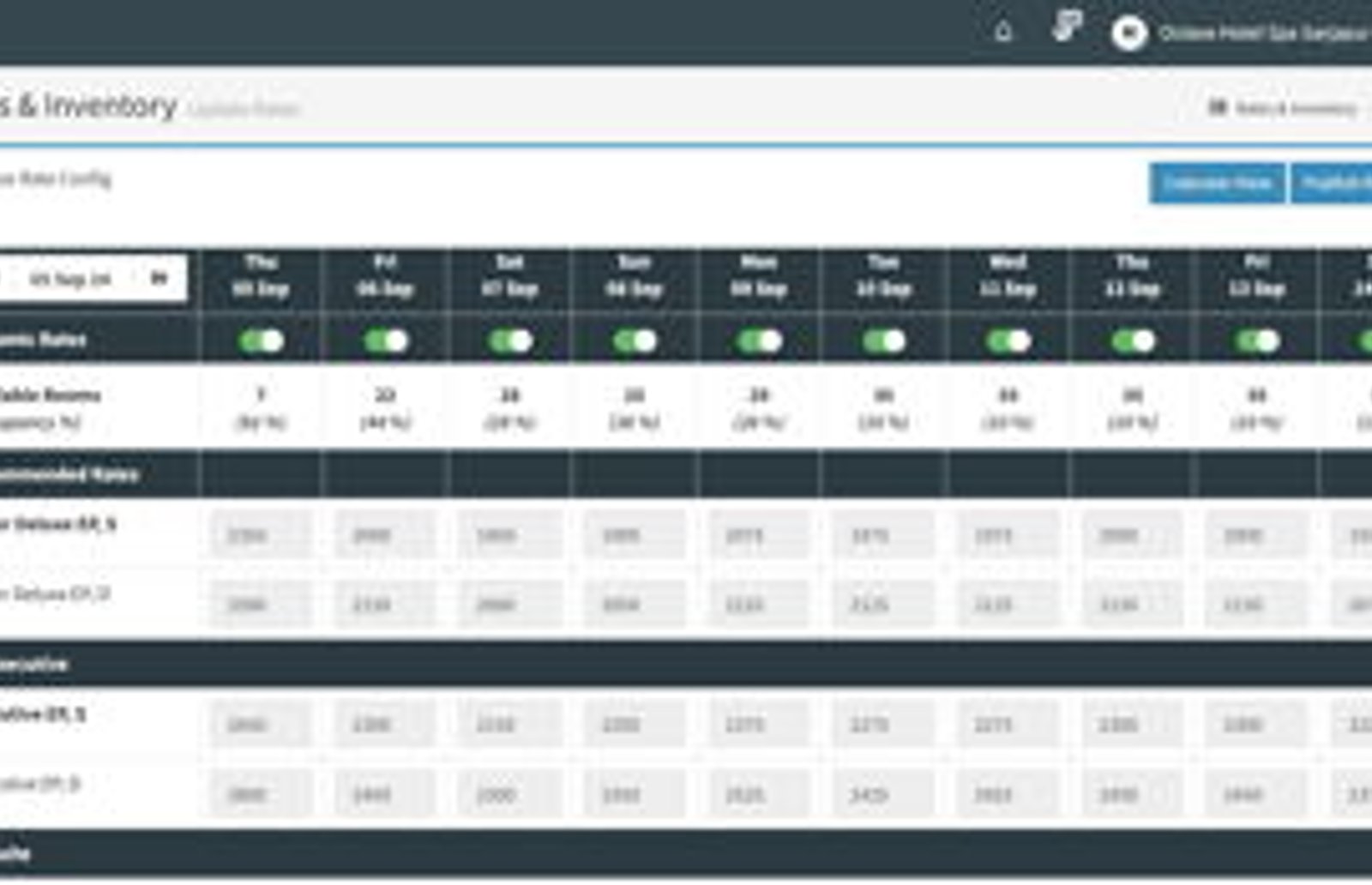Follow the Rates & Inventory breadcrumb link
Viewport: 1372px width, 885px height.
(x=1296, y=108)
